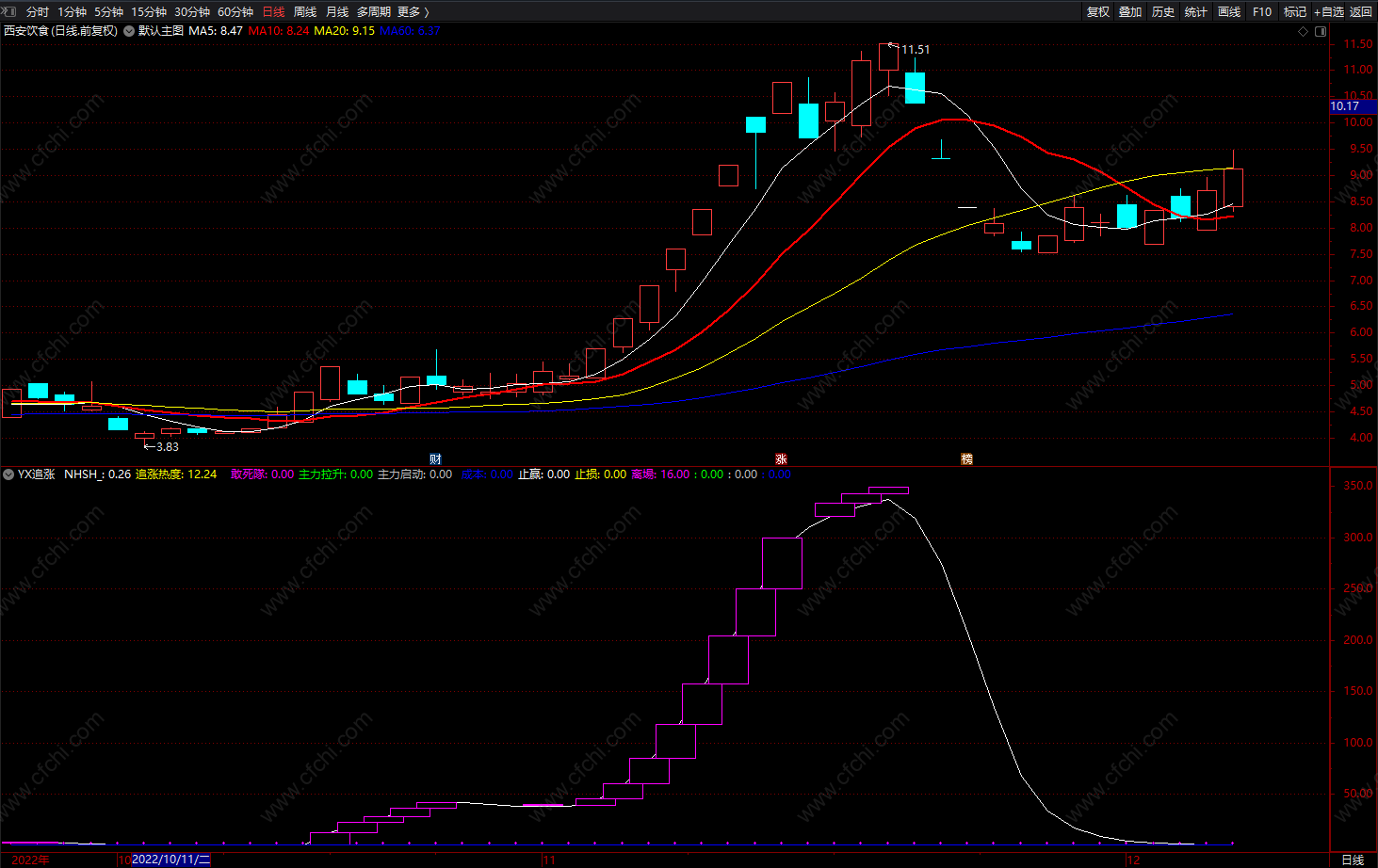This screenshot has height=868, width=1378.
Task: Switch to 月线 monthly chart
Action: coord(337,12)
